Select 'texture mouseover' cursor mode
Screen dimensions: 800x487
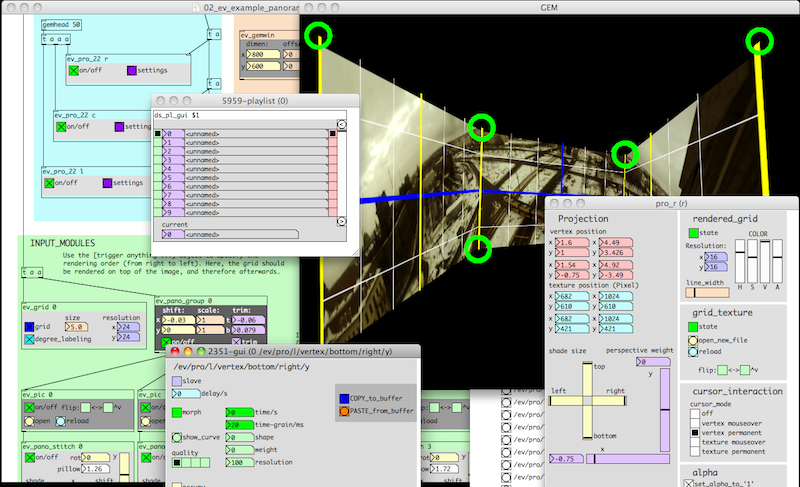click(694, 442)
